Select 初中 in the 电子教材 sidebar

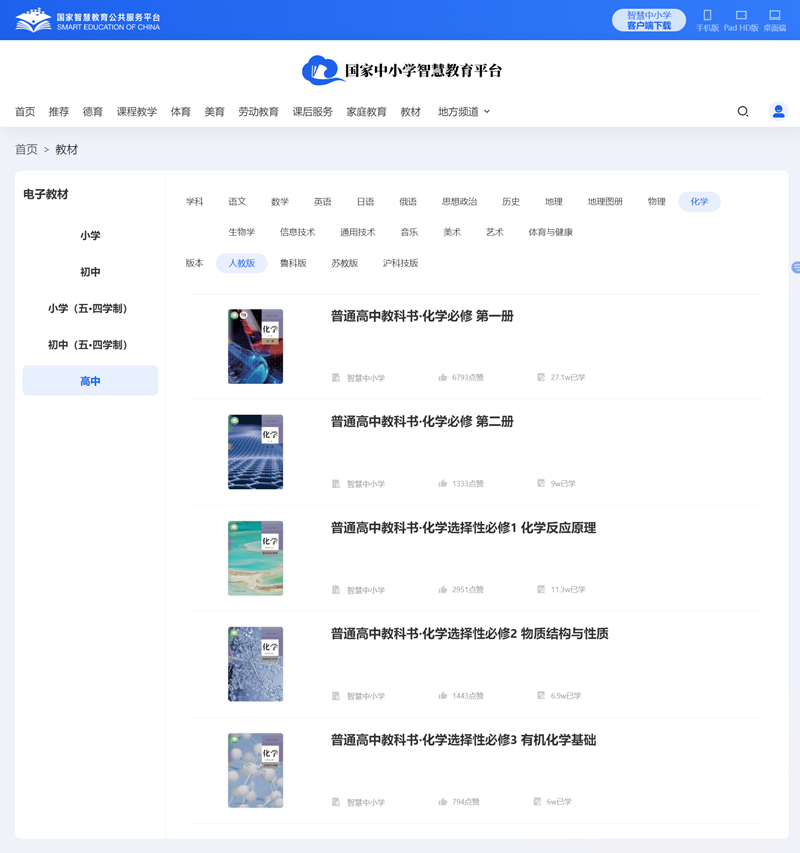pos(90,271)
